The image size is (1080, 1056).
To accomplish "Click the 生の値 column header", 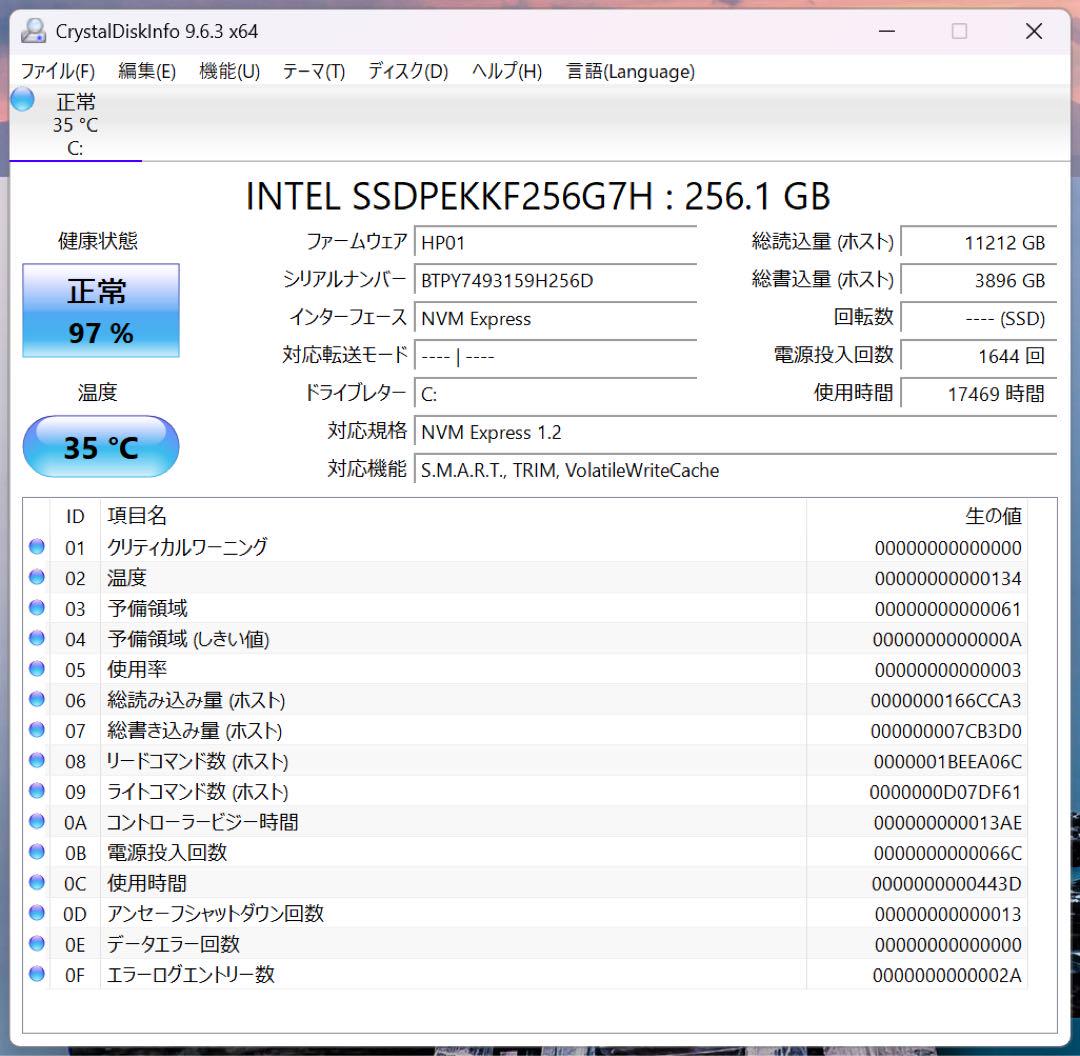I will tap(917, 515).
